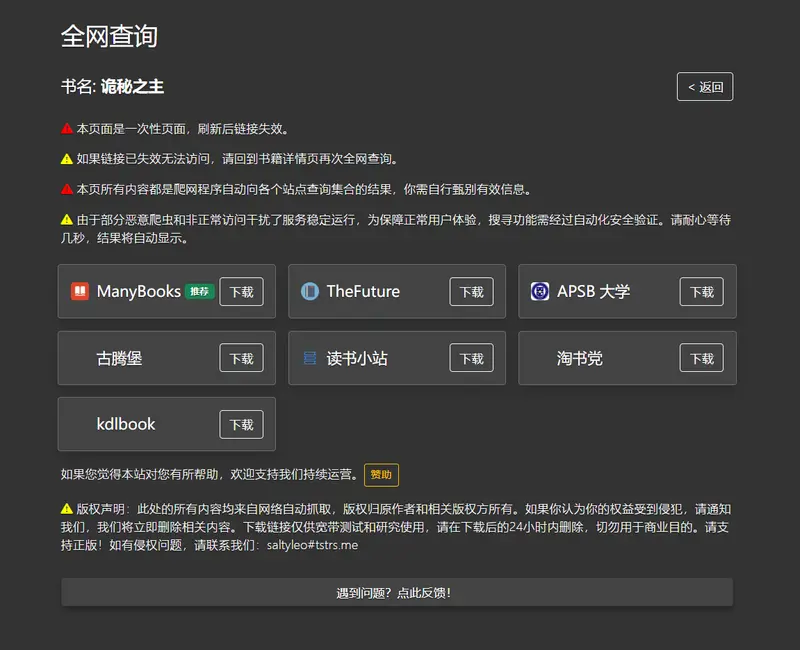Click the ManyBooks source name

coord(139,291)
